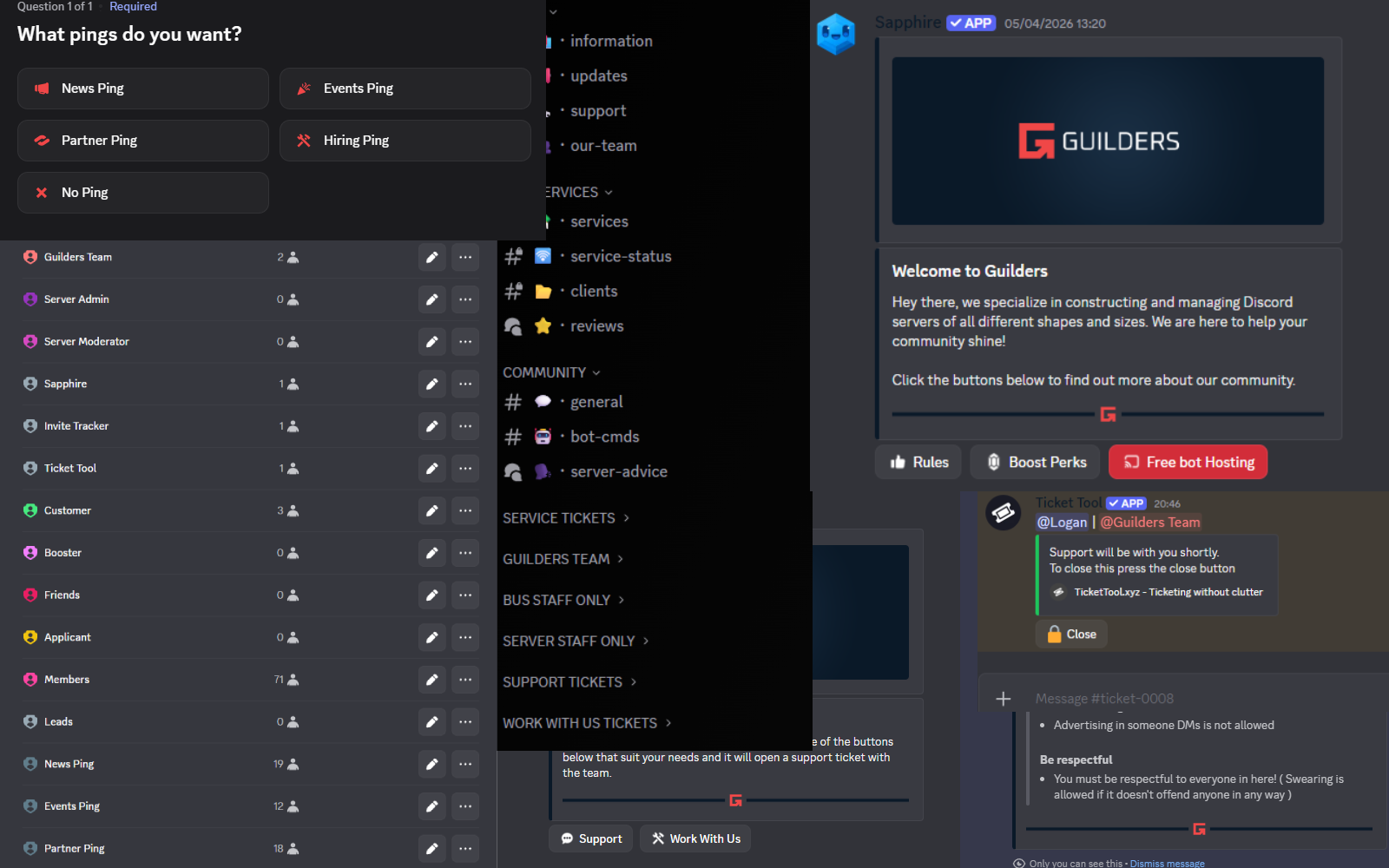Expand the SERVICE TICKETS category

(x=566, y=518)
